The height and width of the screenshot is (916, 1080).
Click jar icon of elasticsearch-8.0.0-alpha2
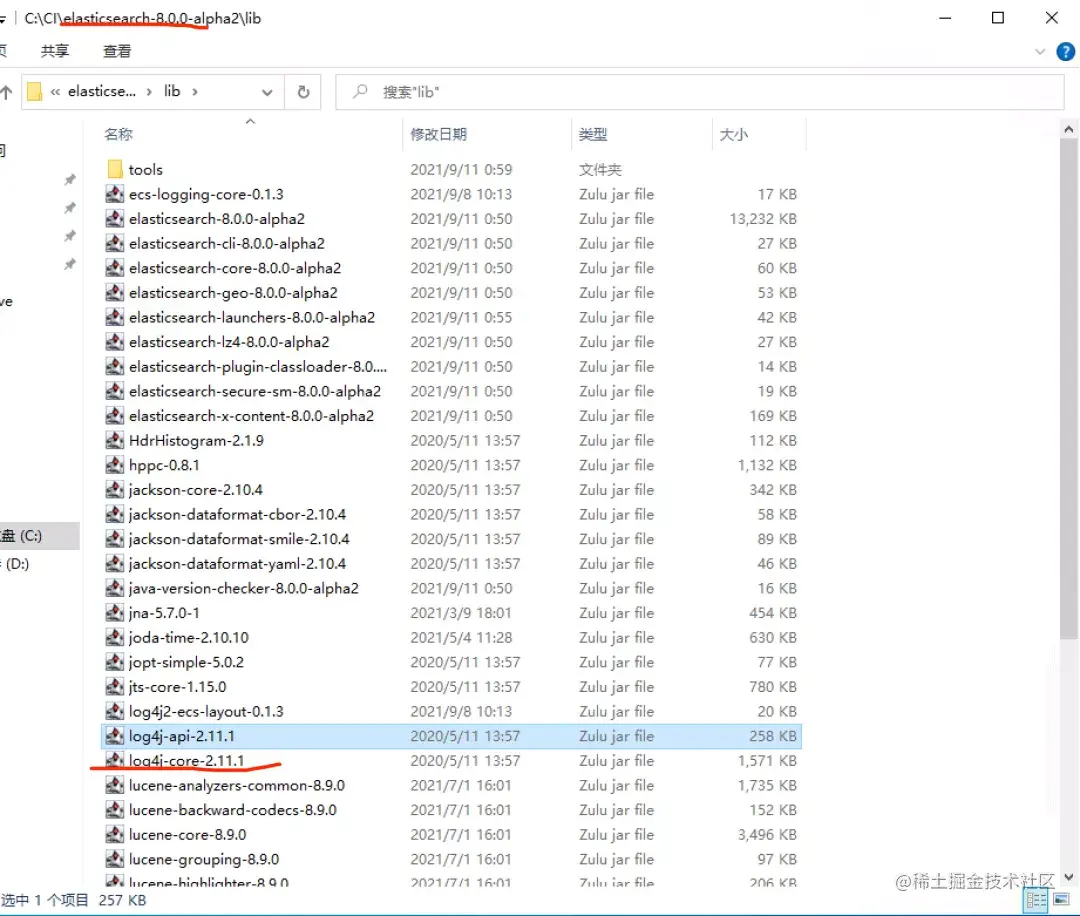114,219
